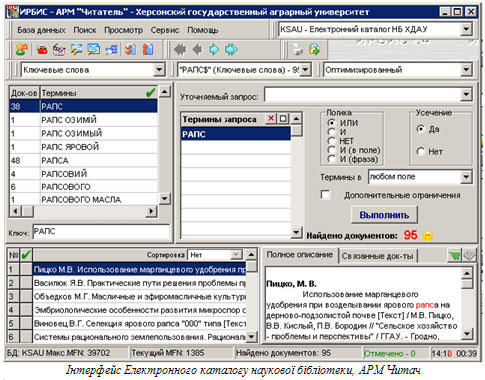
Task: Click vertical scrollbar thumb in Термины запроса
Action: point(296,130)
